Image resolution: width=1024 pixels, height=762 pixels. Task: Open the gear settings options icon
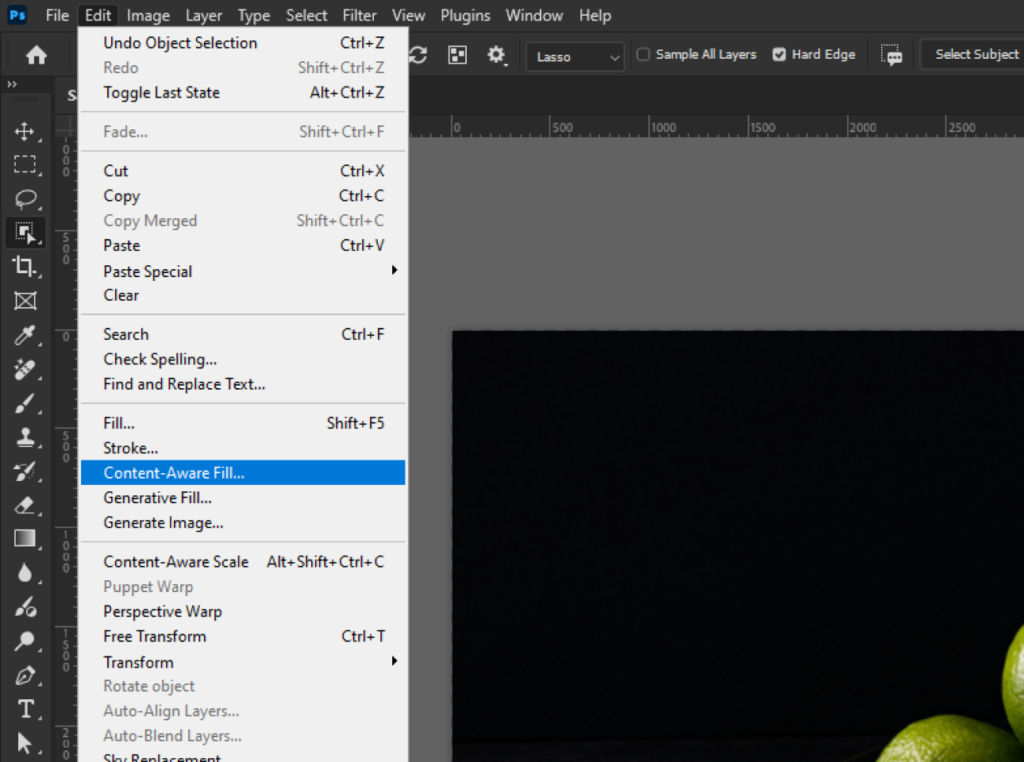pyautogui.click(x=496, y=55)
